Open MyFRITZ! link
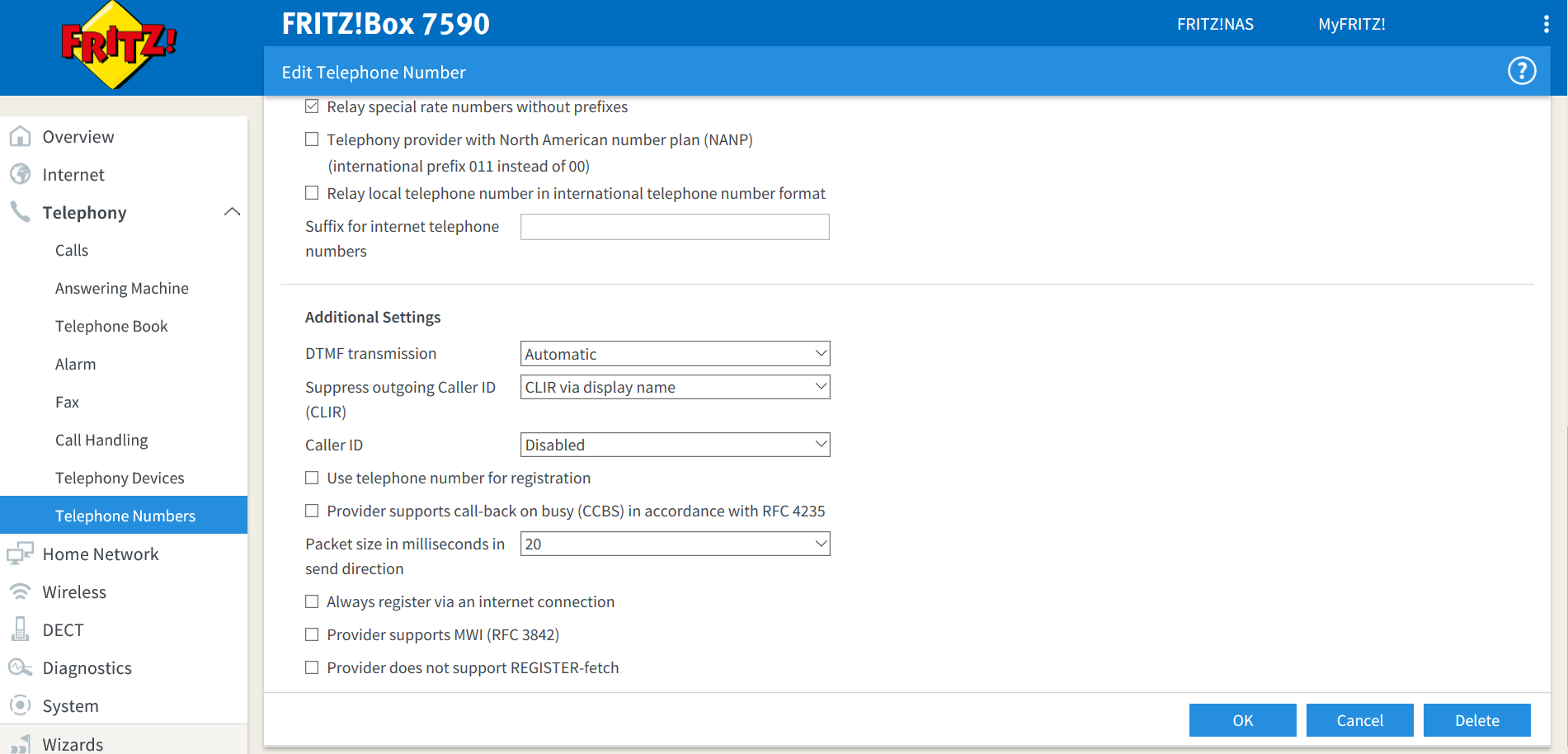The image size is (1568, 754). (1352, 24)
